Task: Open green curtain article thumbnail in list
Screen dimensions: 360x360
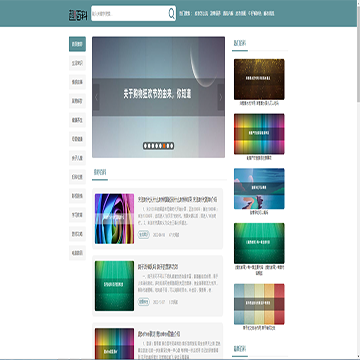Action: (114, 286)
